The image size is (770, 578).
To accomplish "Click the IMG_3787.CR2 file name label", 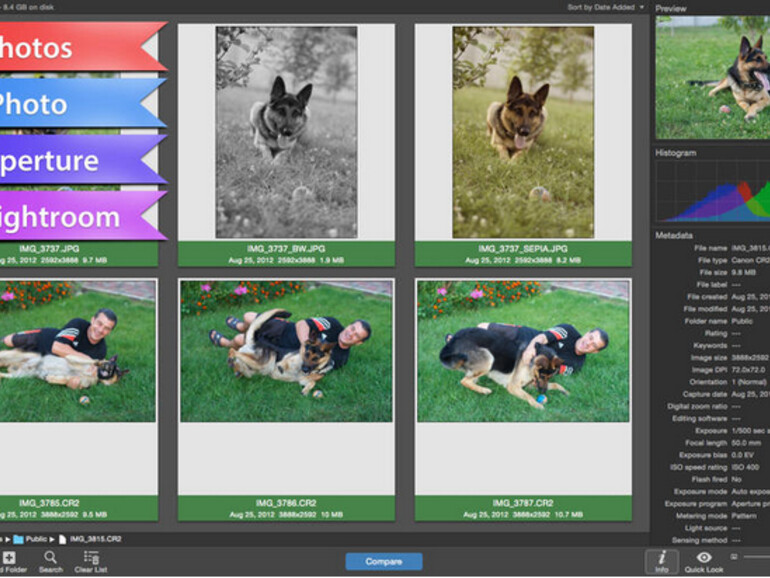I will pos(523,503).
